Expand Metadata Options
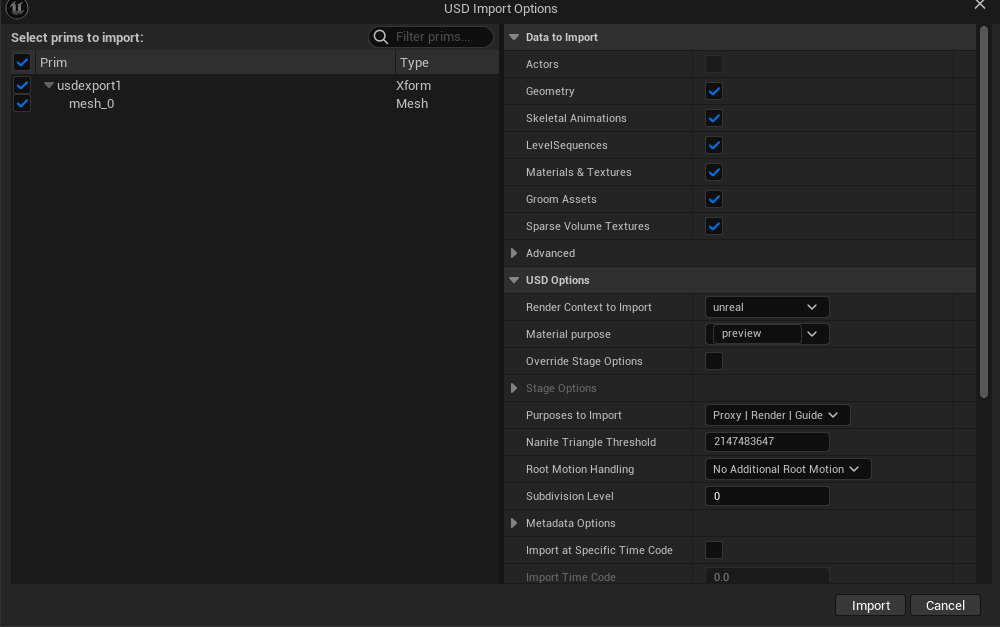 pos(514,523)
